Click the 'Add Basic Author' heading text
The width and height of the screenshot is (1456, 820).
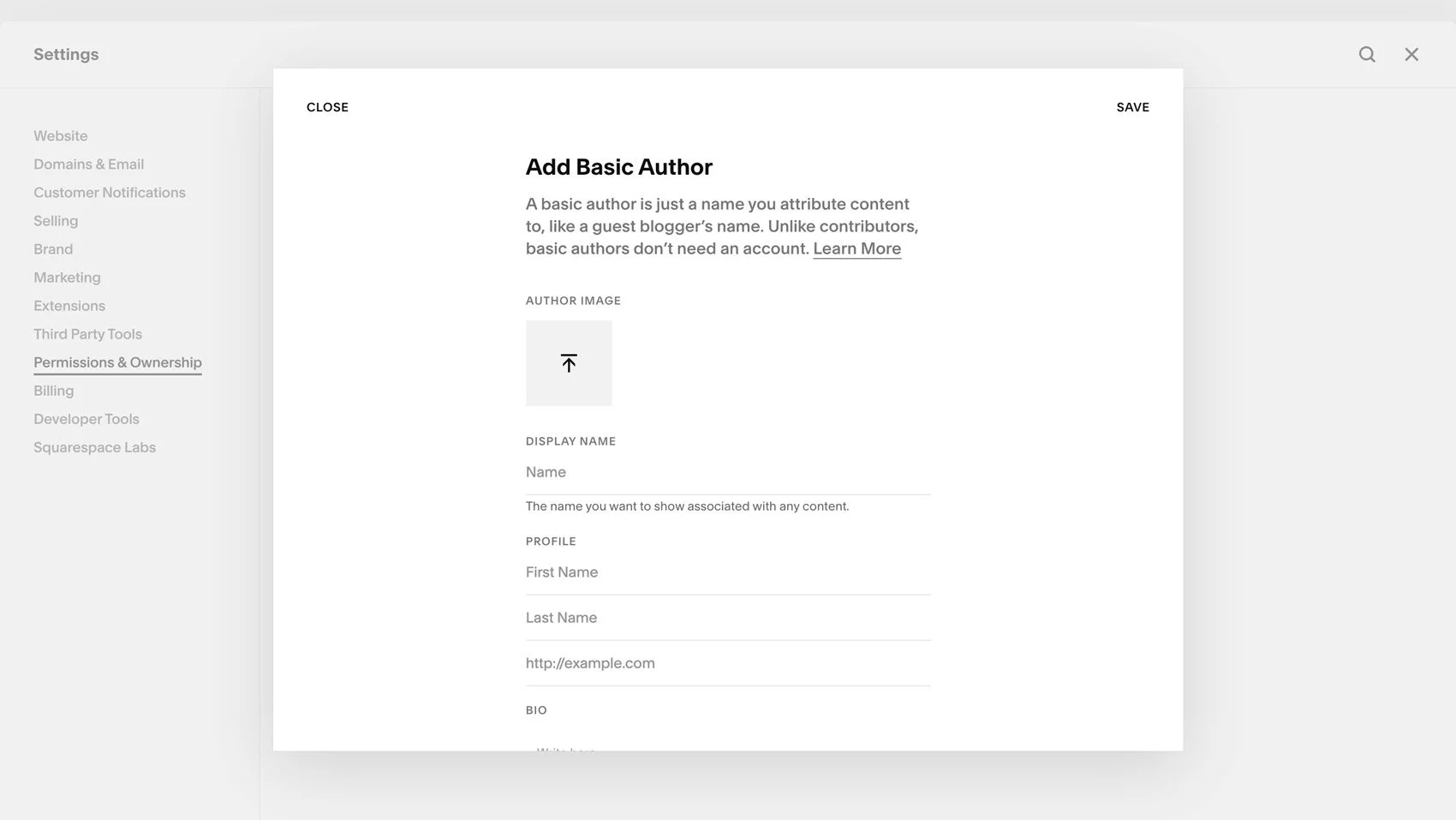[619, 167]
